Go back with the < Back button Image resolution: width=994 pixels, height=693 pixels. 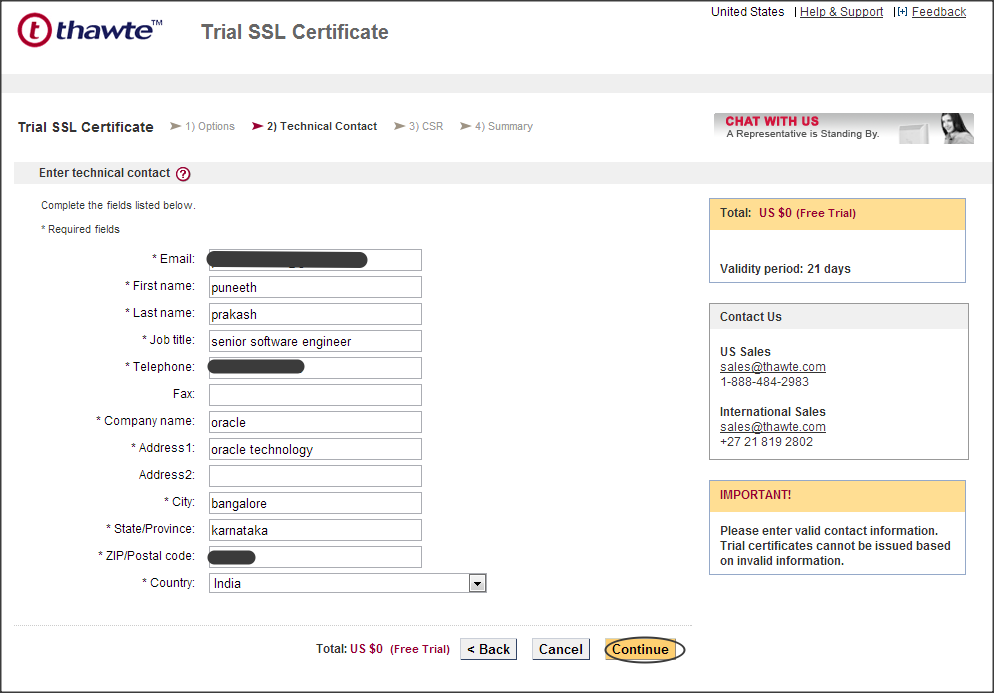[488, 649]
